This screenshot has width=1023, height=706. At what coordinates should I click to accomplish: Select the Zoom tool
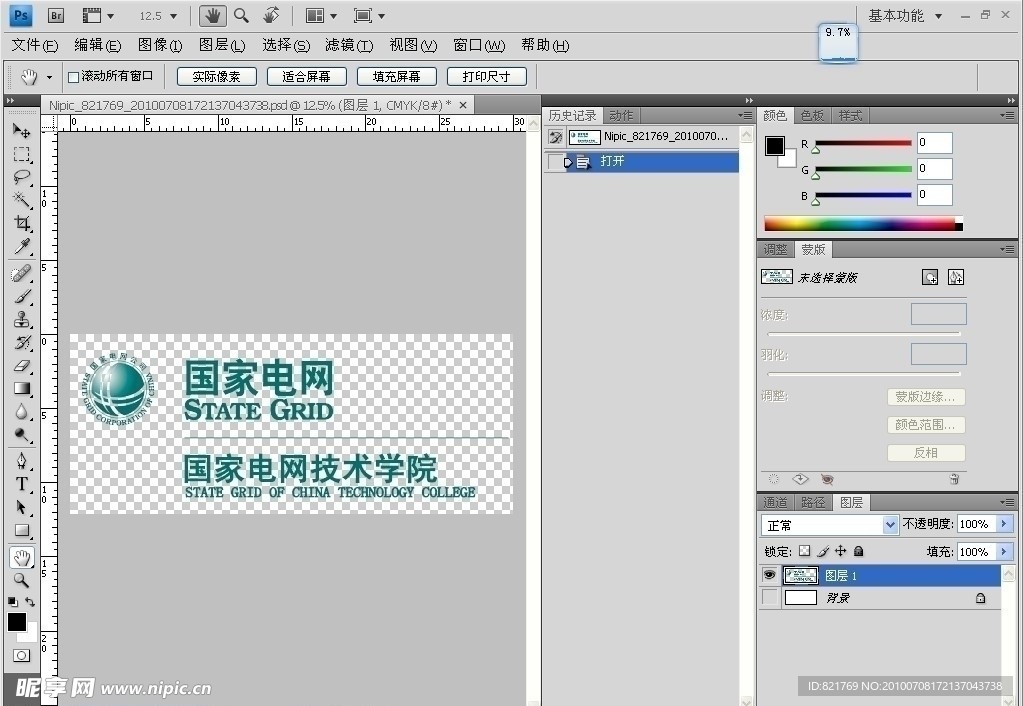[22, 580]
